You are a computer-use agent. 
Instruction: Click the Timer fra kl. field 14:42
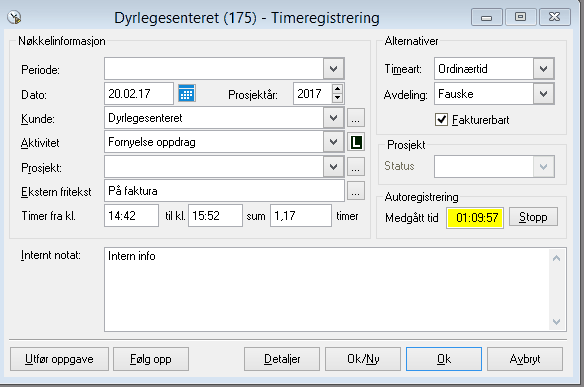point(131,215)
